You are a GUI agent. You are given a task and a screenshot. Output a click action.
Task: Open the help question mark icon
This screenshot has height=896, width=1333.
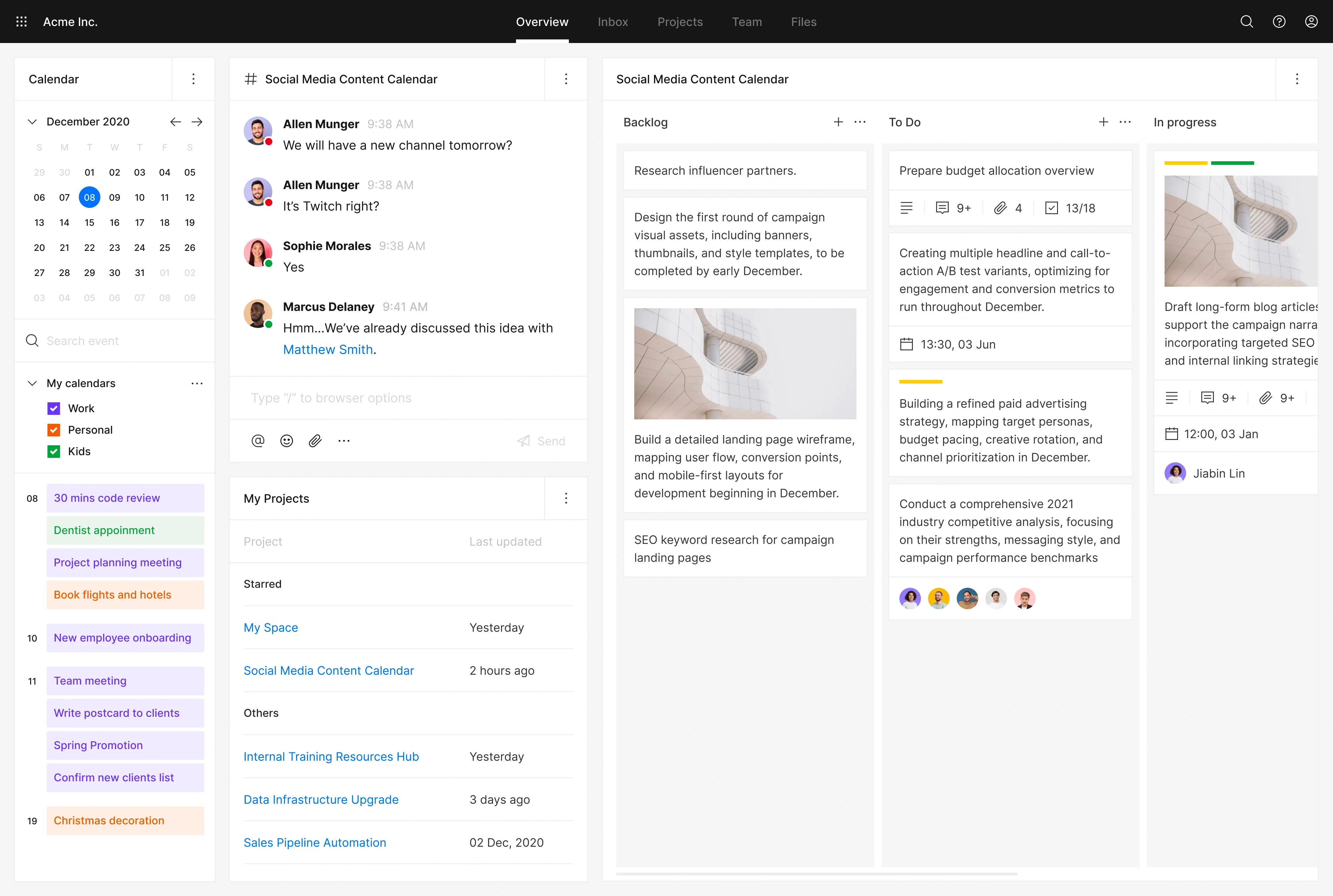[1279, 22]
